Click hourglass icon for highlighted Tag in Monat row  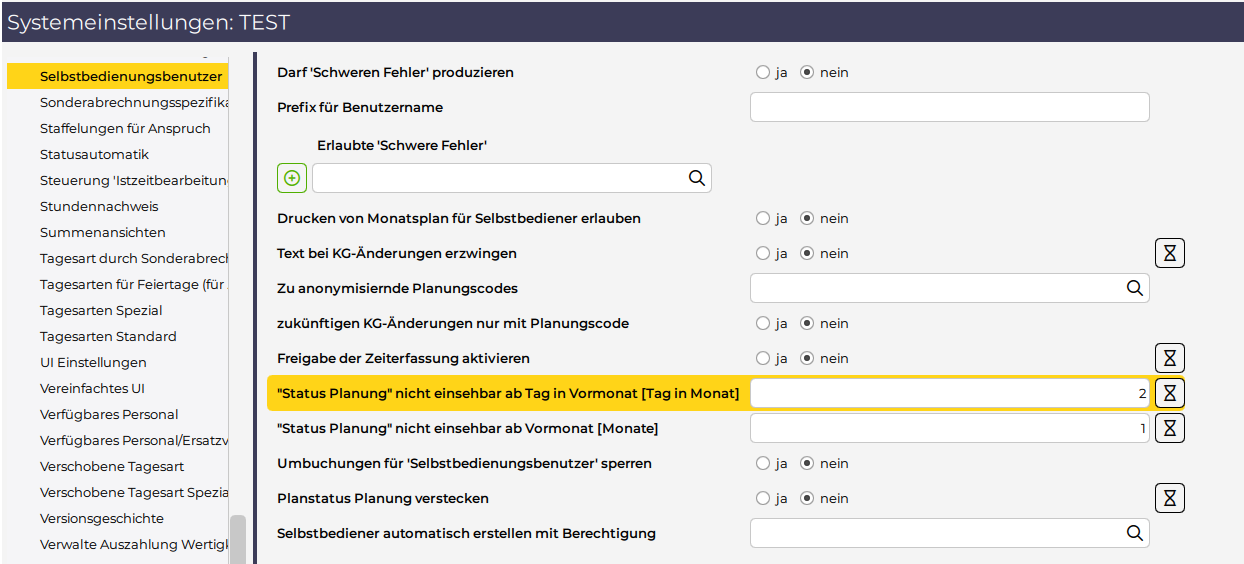click(x=1169, y=393)
